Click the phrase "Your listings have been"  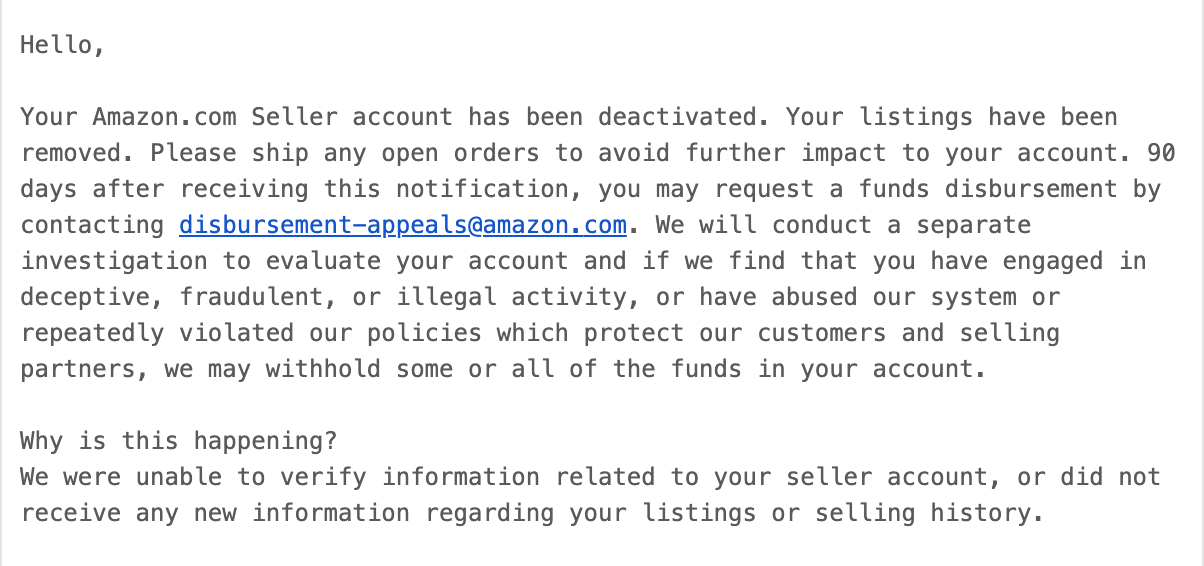tap(952, 117)
